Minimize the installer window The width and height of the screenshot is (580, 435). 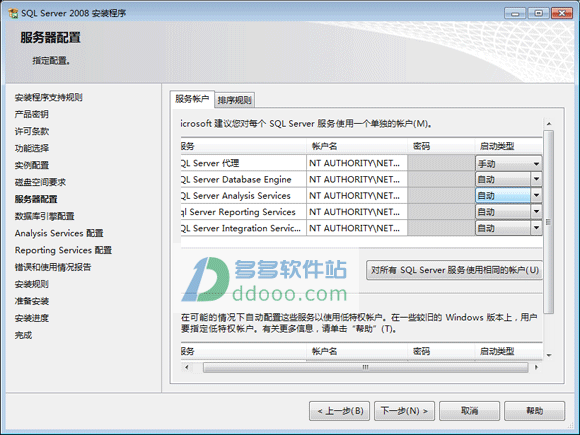(x=515, y=13)
